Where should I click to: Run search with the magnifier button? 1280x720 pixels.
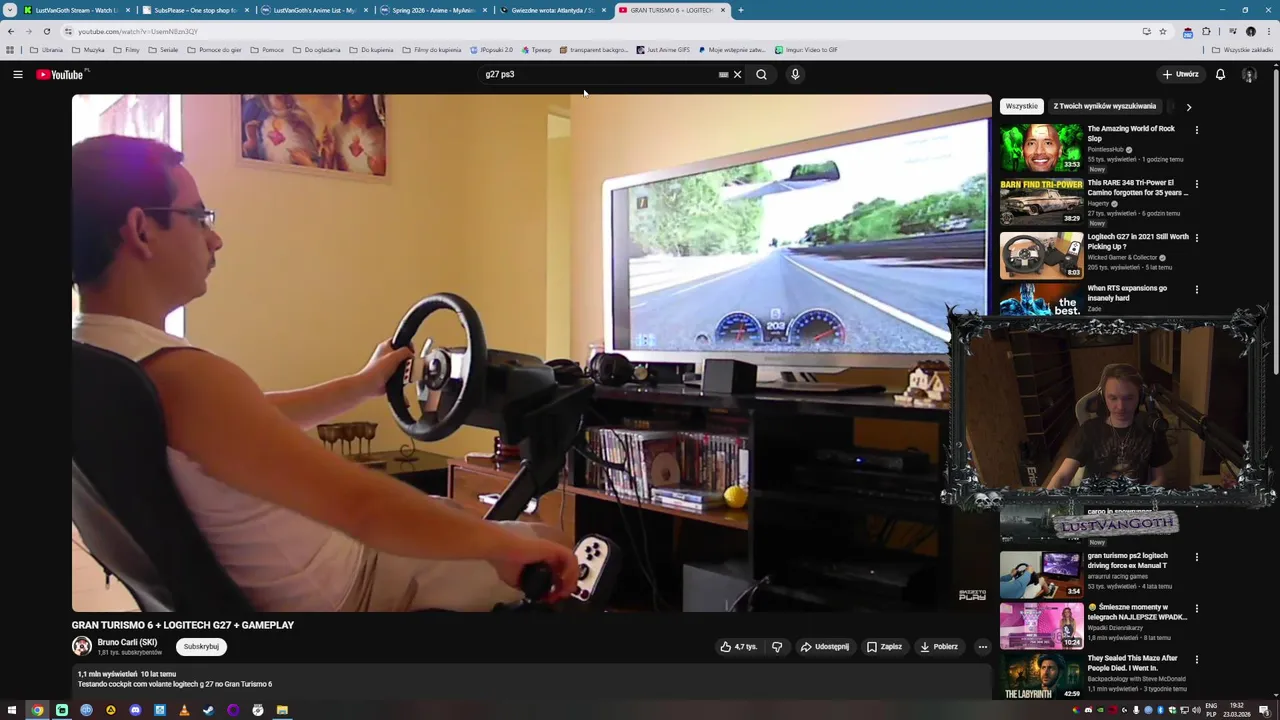[x=761, y=74]
